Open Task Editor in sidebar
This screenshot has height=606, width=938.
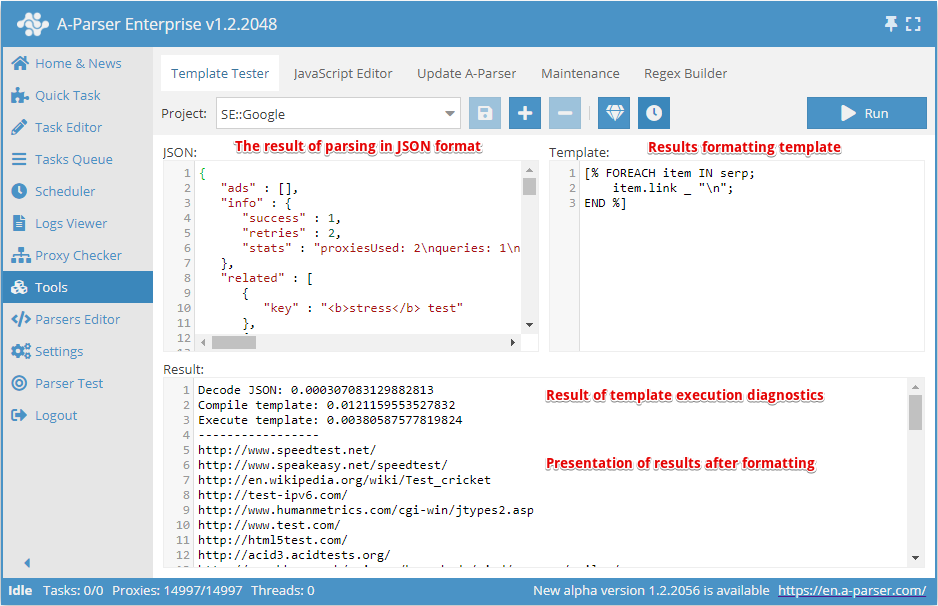pyautogui.click(x=68, y=127)
